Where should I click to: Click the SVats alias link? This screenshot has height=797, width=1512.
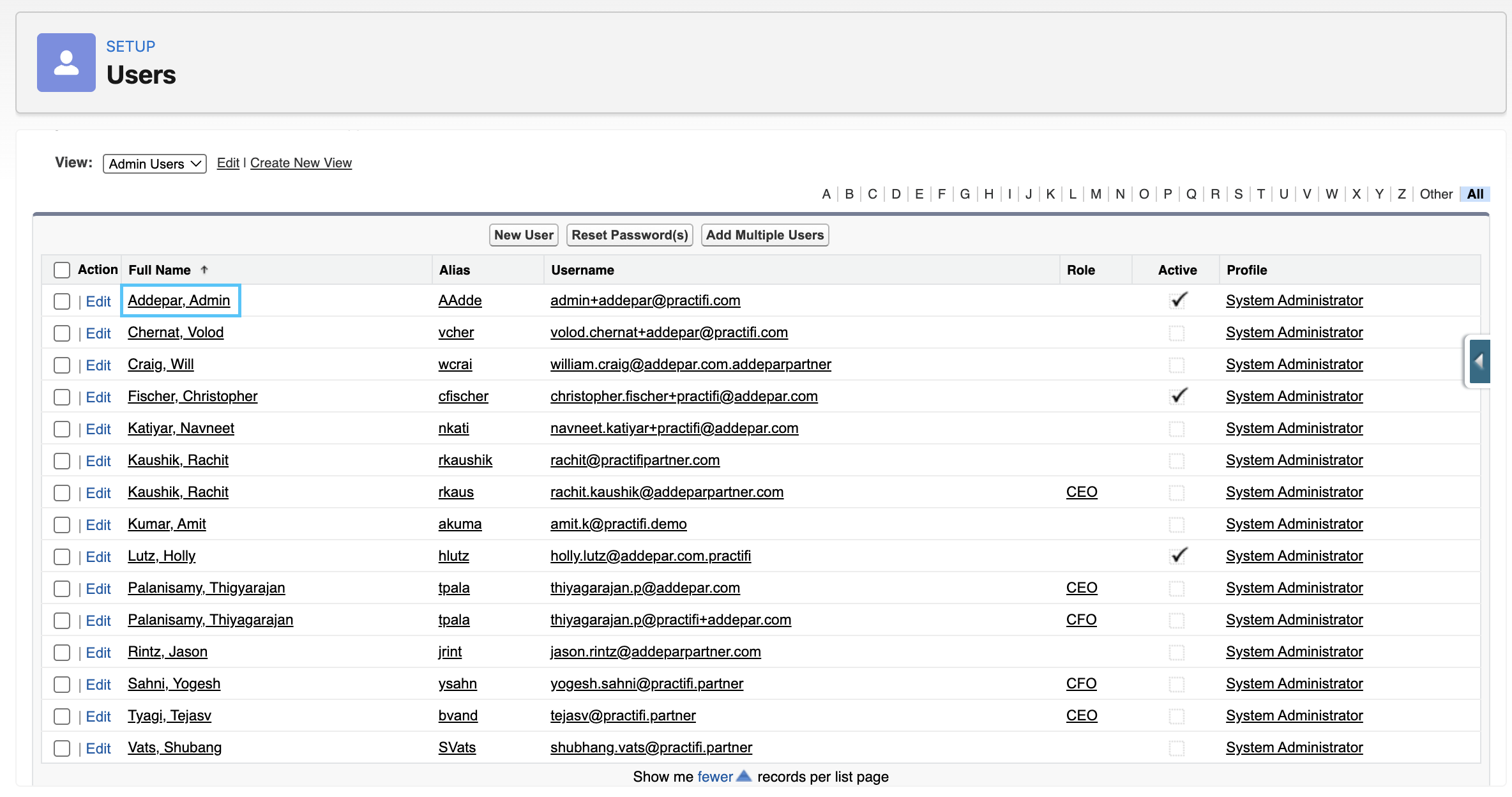pos(457,747)
